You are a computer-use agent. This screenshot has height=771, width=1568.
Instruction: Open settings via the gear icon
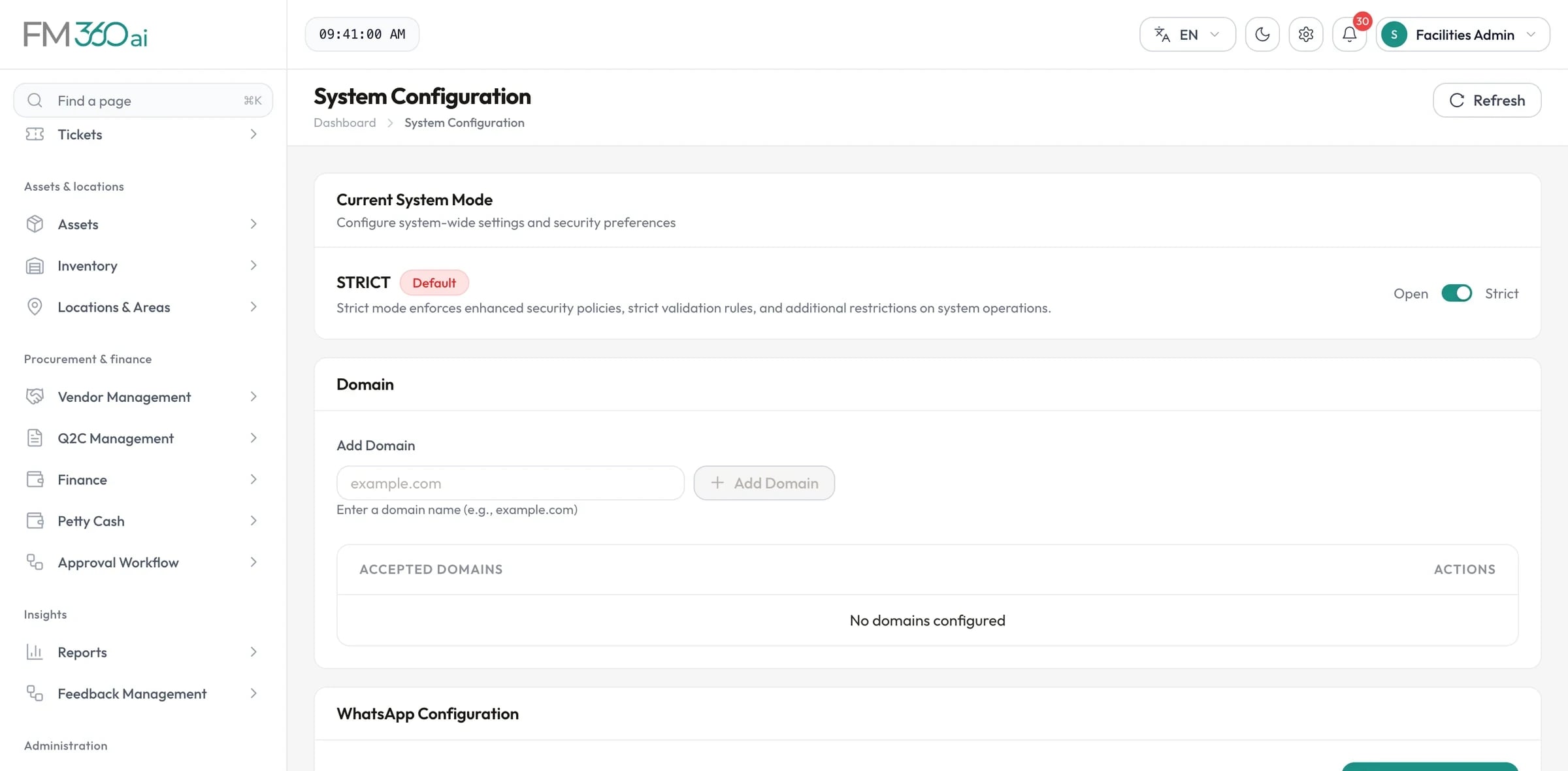(1306, 35)
